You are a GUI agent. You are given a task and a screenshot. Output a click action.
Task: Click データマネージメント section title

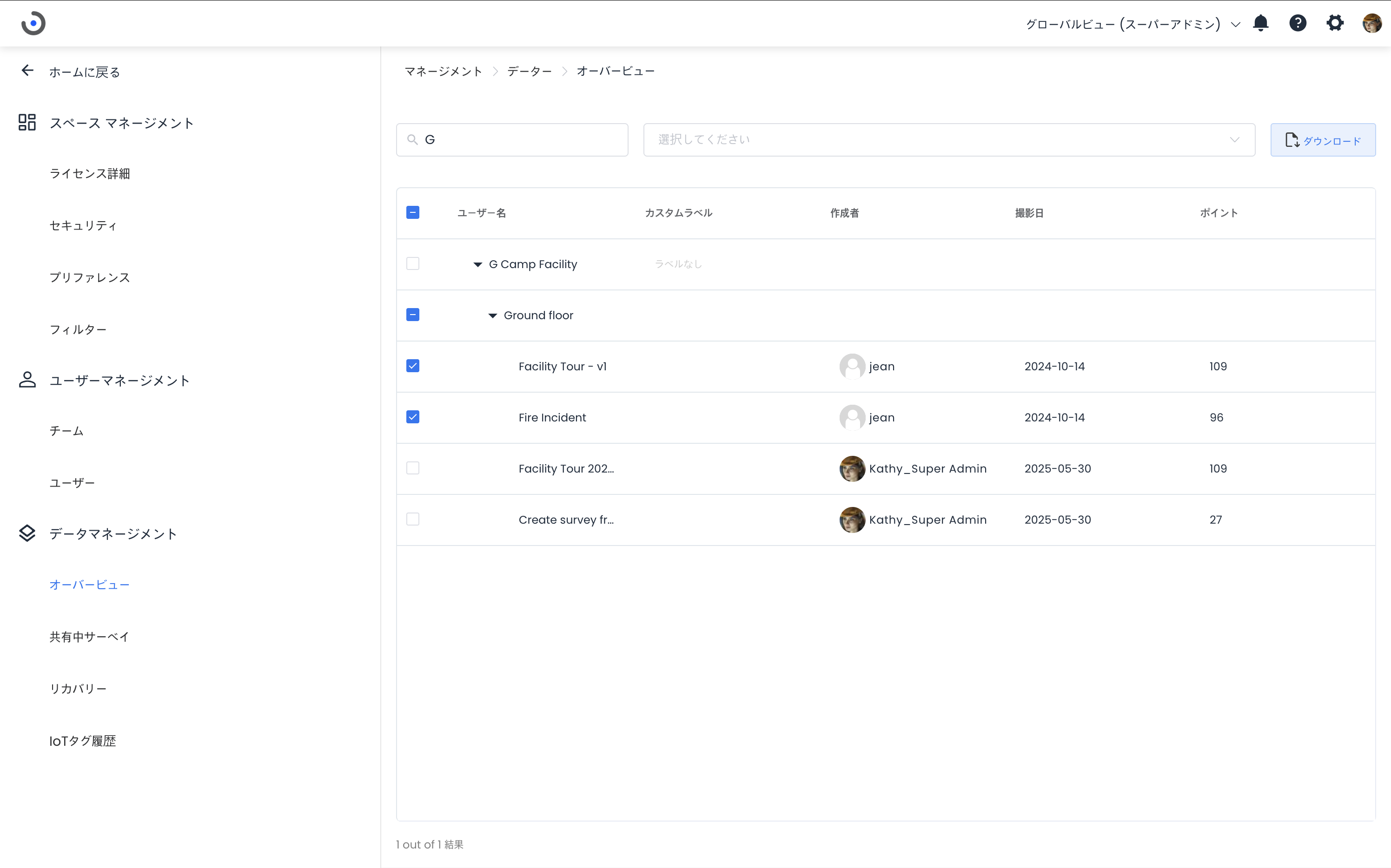coord(113,534)
